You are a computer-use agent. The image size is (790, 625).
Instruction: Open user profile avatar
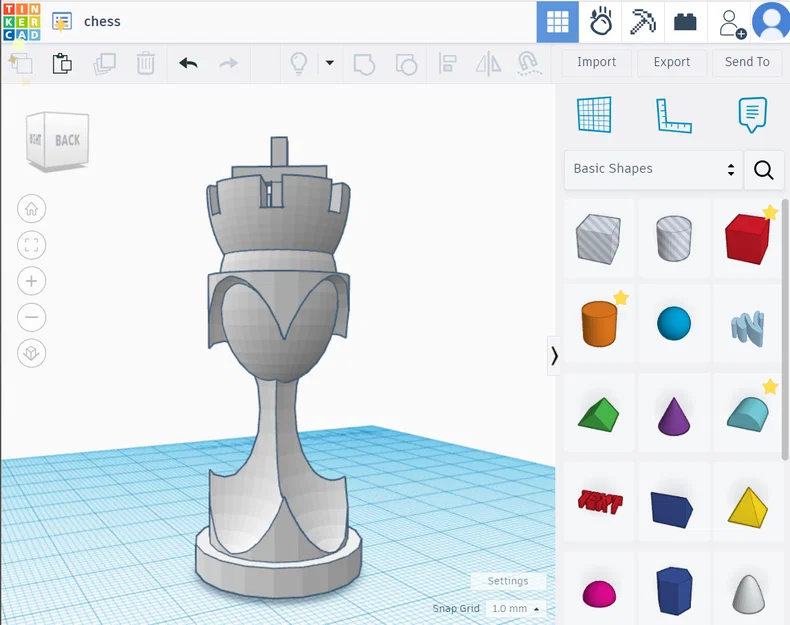click(x=771, y=22)
